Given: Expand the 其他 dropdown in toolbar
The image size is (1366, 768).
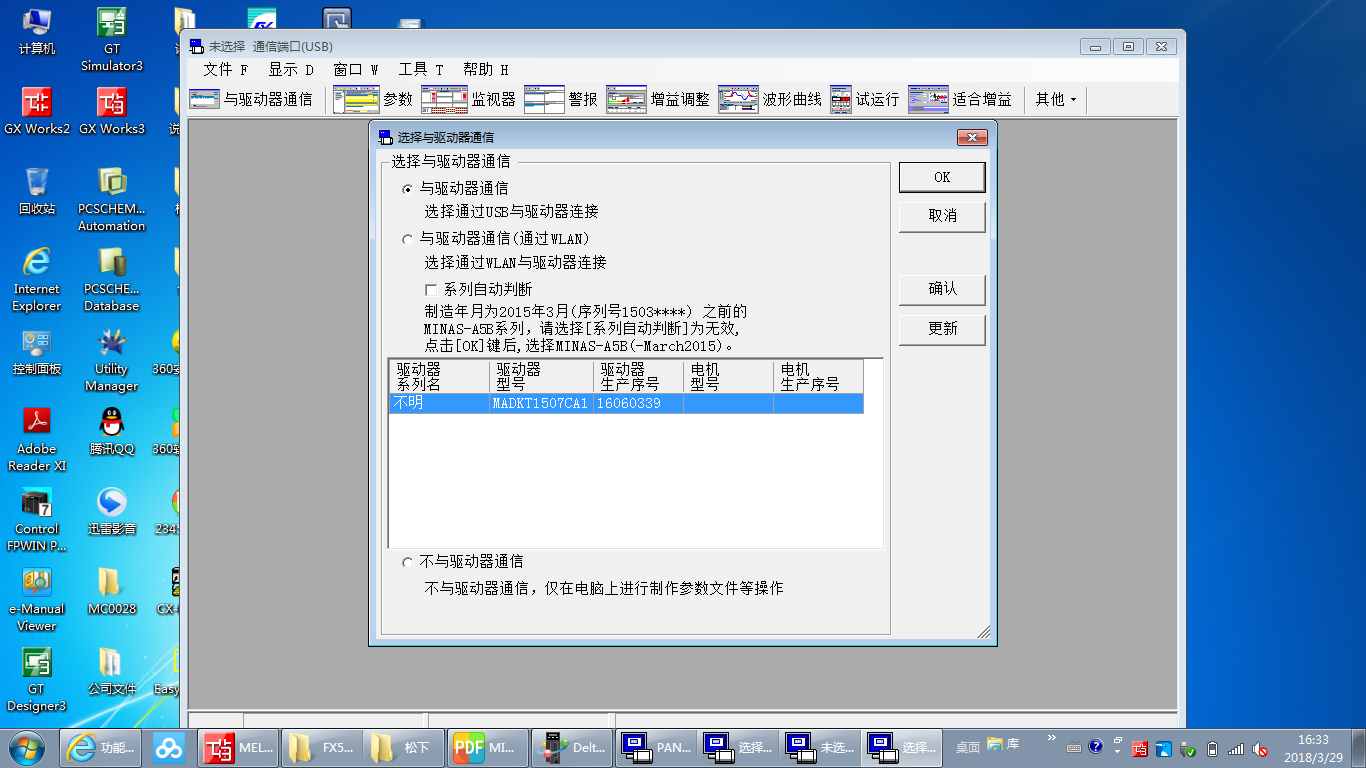Looking at the screenshot, I should (1056, 99).
